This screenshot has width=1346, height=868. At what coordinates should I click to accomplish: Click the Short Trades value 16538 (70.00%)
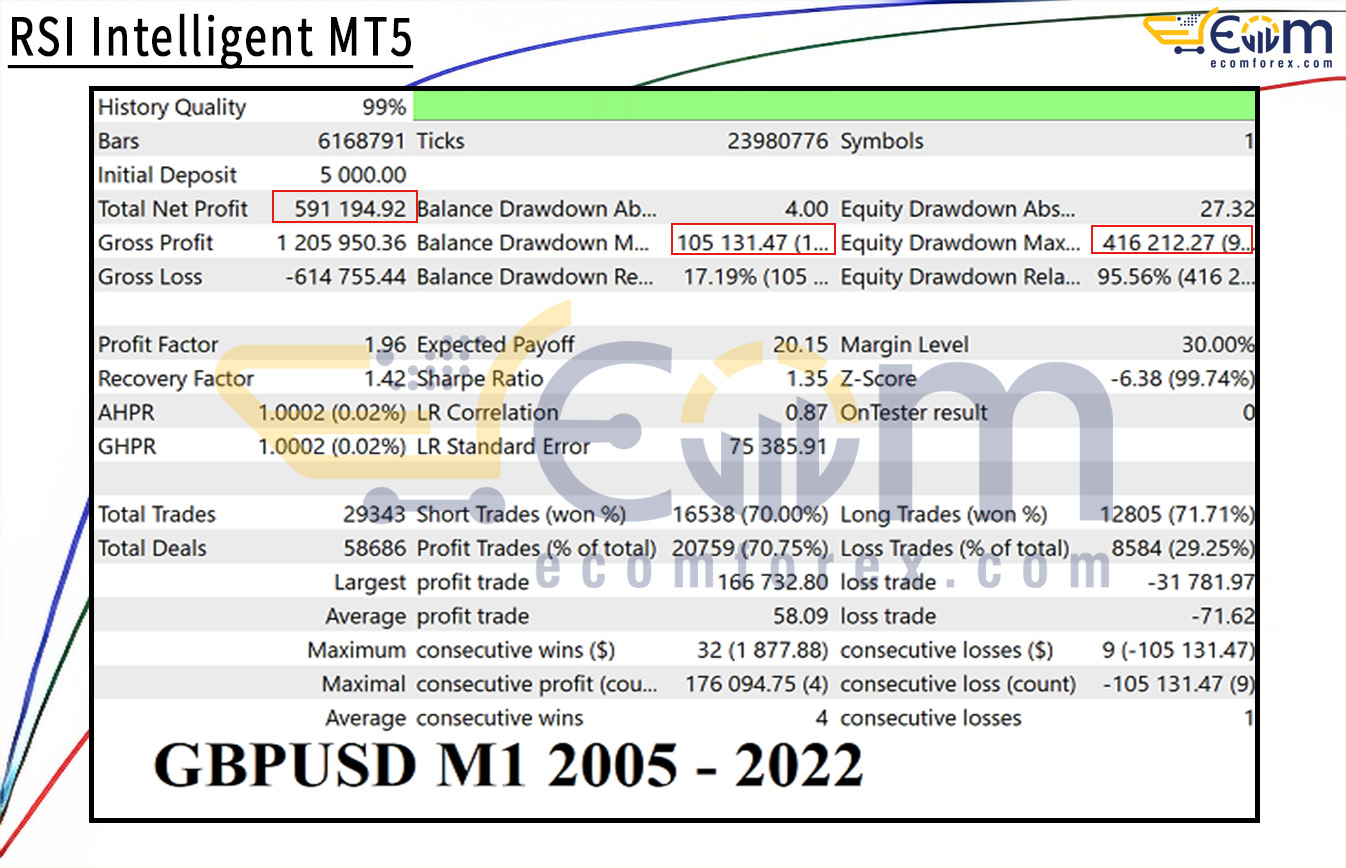750,515
